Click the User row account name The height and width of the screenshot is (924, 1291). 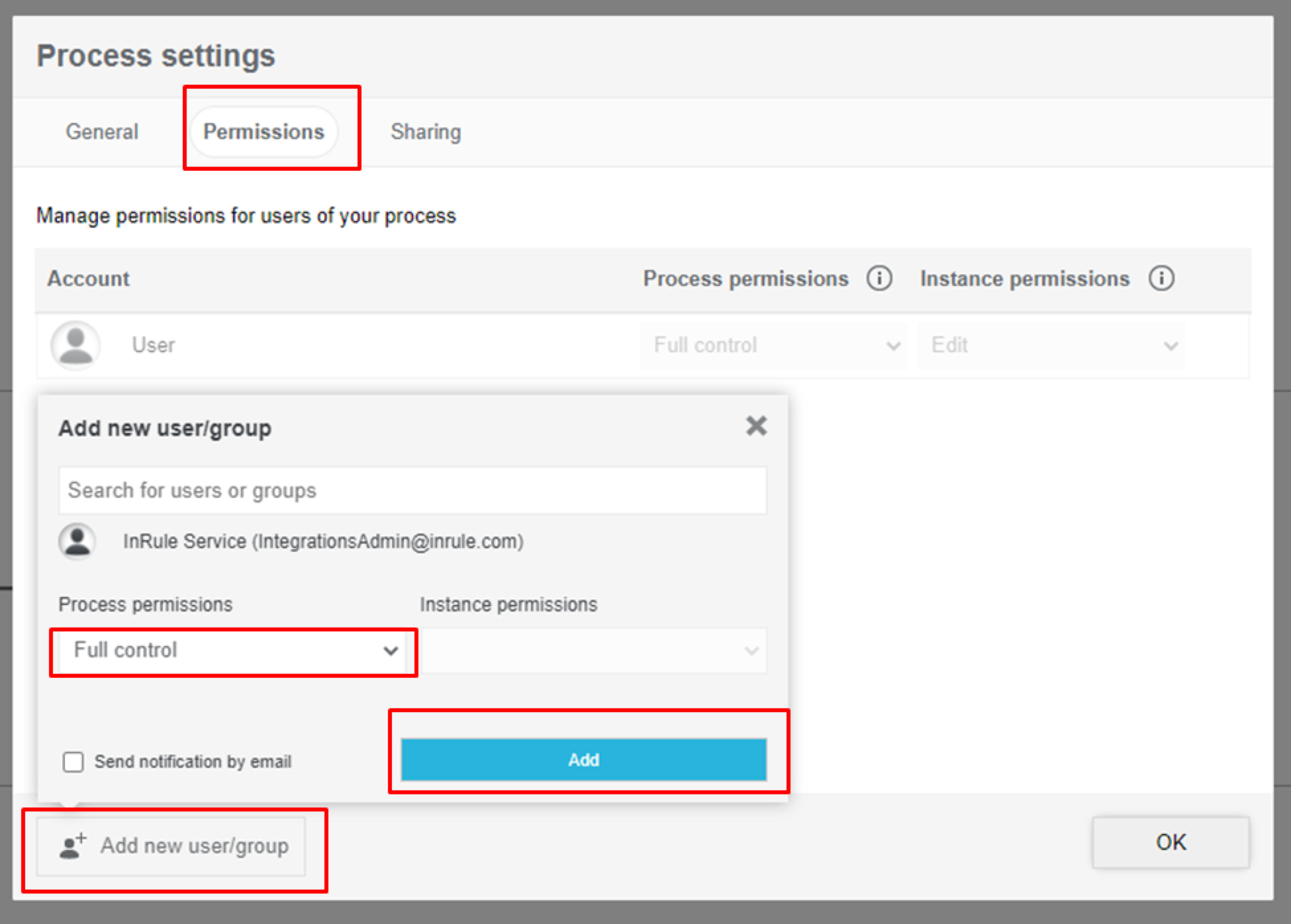pyautogui.click(x=154, y=345)
